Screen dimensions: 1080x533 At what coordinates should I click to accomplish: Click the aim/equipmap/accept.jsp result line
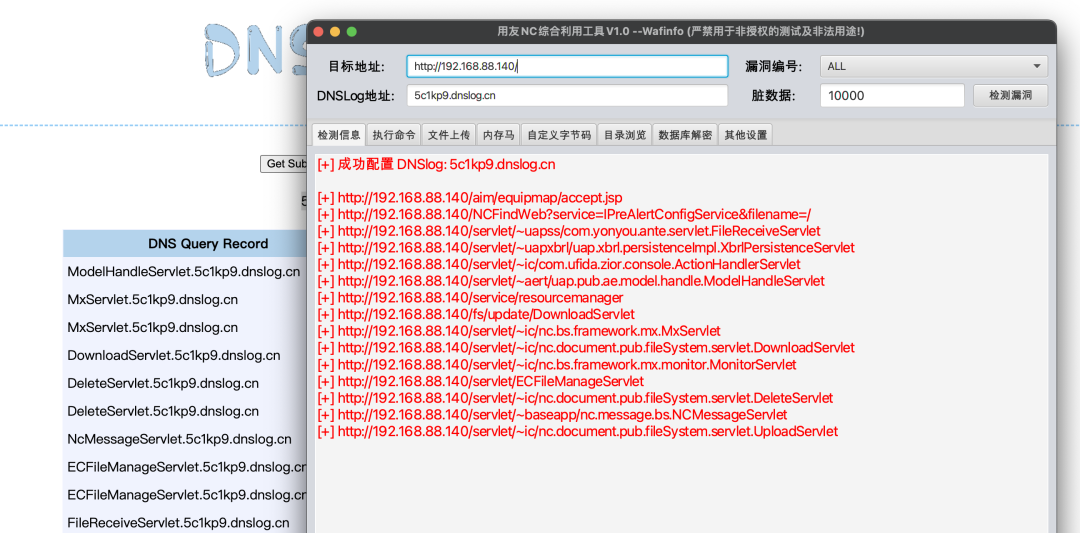pos(470,198)
